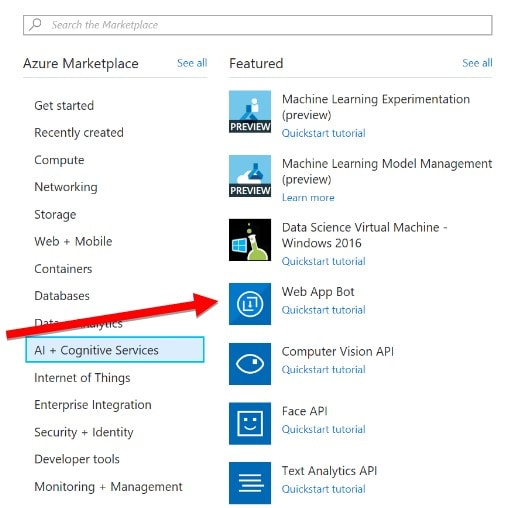Open Quickstart tutorial for Machine Learning Experimentation
The width and height of the screenshot is (508, 508).
click(x=324, y=133)
